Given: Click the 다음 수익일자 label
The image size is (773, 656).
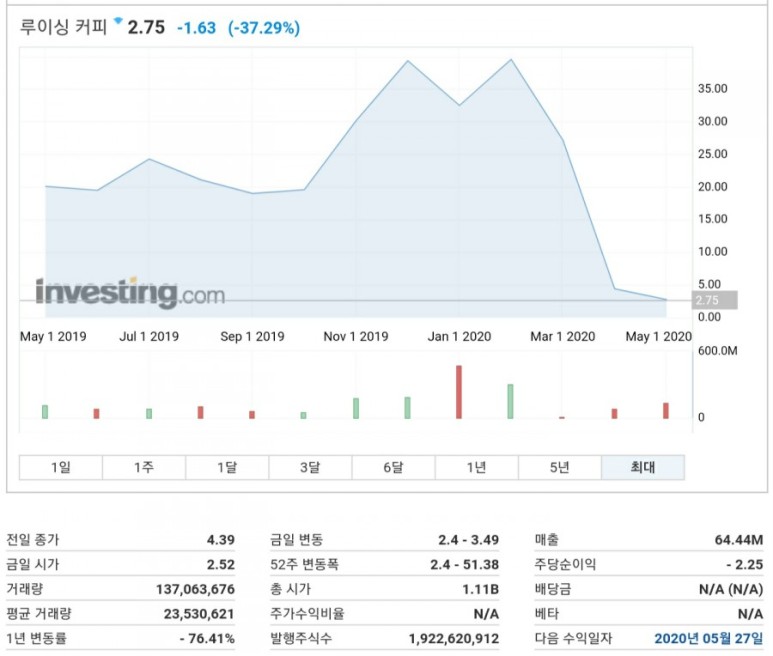Looking at the screenshot, I should (573, 638).
